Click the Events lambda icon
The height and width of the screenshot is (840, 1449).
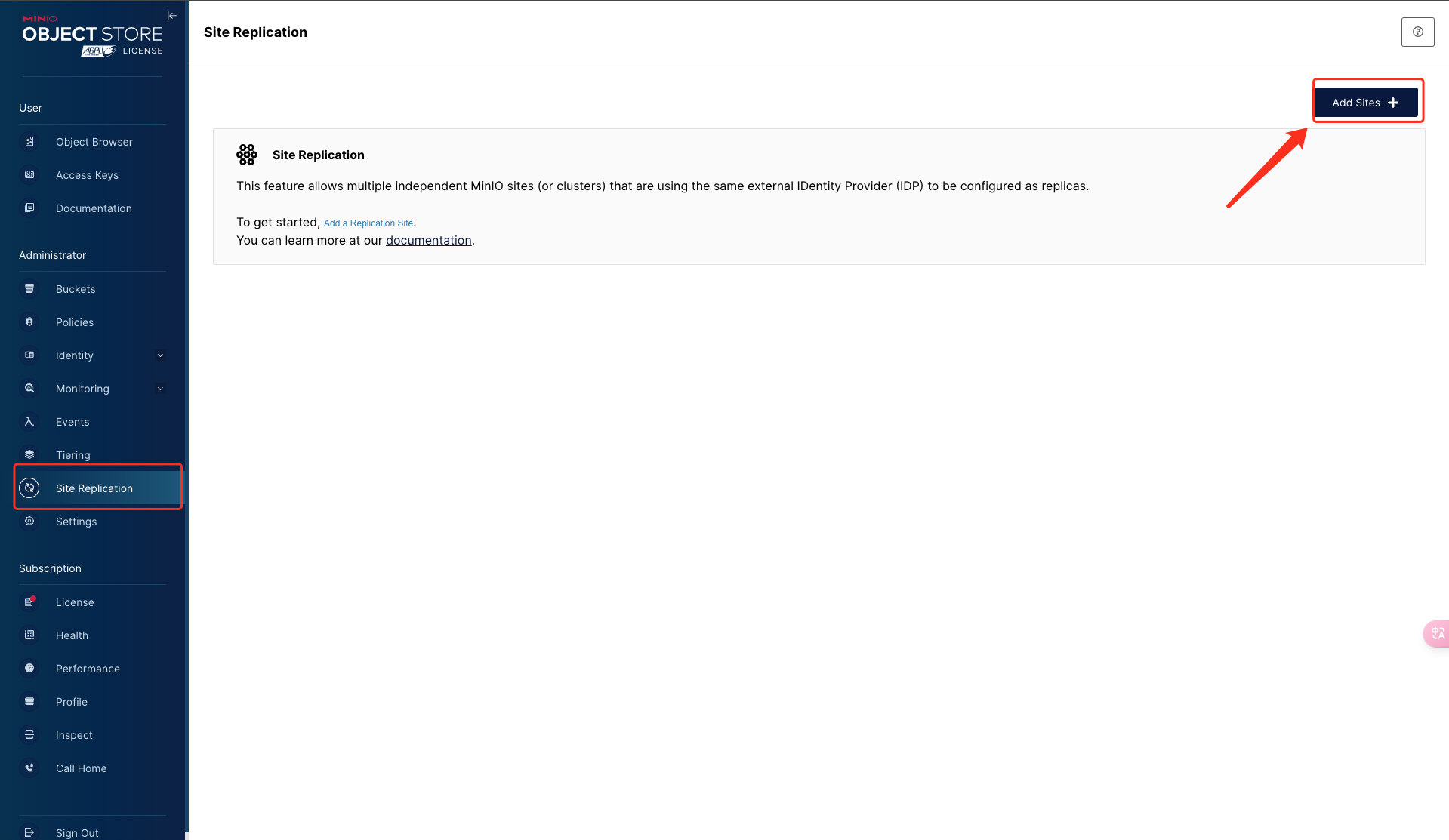pyautogui.click(x=29, y=422)
